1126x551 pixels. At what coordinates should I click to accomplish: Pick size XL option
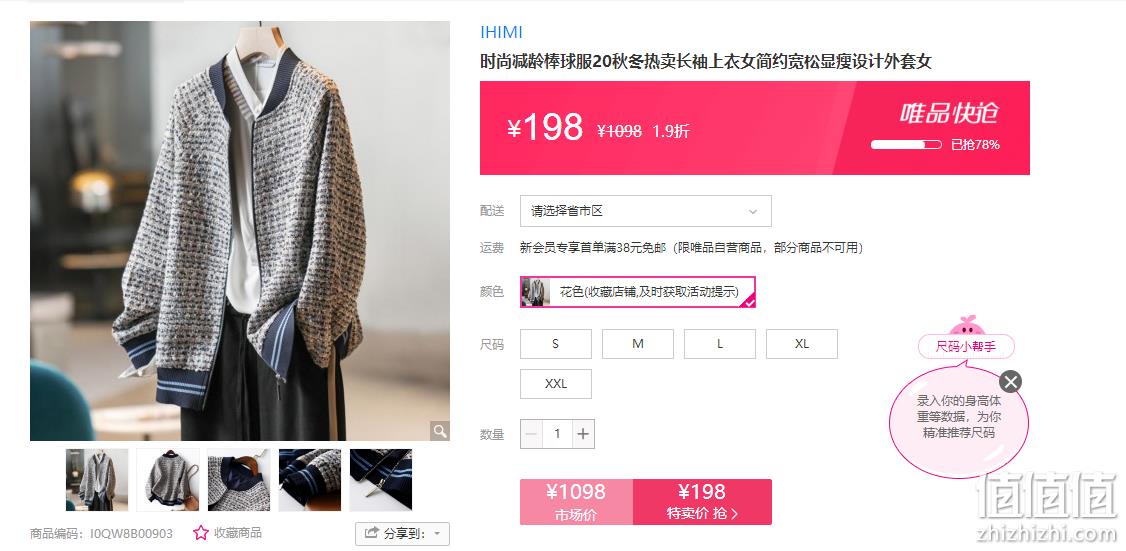(802, 344)
